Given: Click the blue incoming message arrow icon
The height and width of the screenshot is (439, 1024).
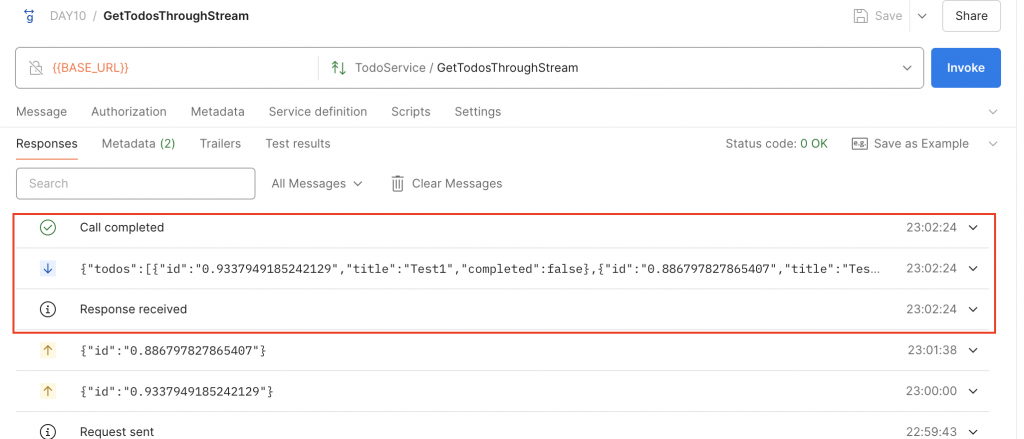Looking at the screenshot, I should point(48,268).
